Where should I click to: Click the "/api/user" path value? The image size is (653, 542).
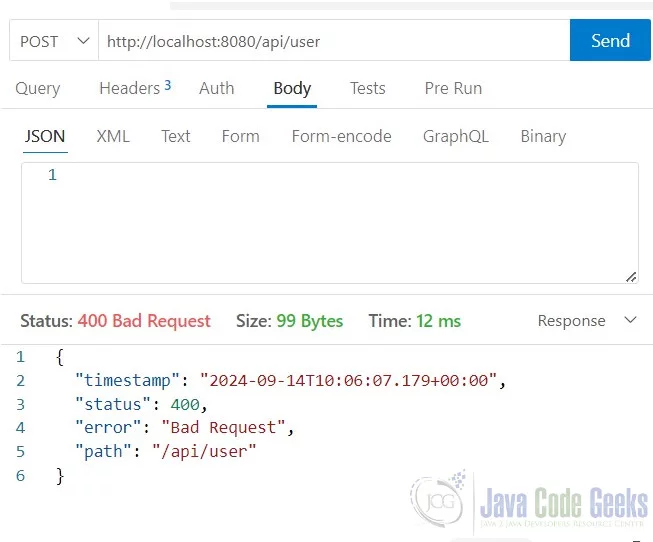204,451
